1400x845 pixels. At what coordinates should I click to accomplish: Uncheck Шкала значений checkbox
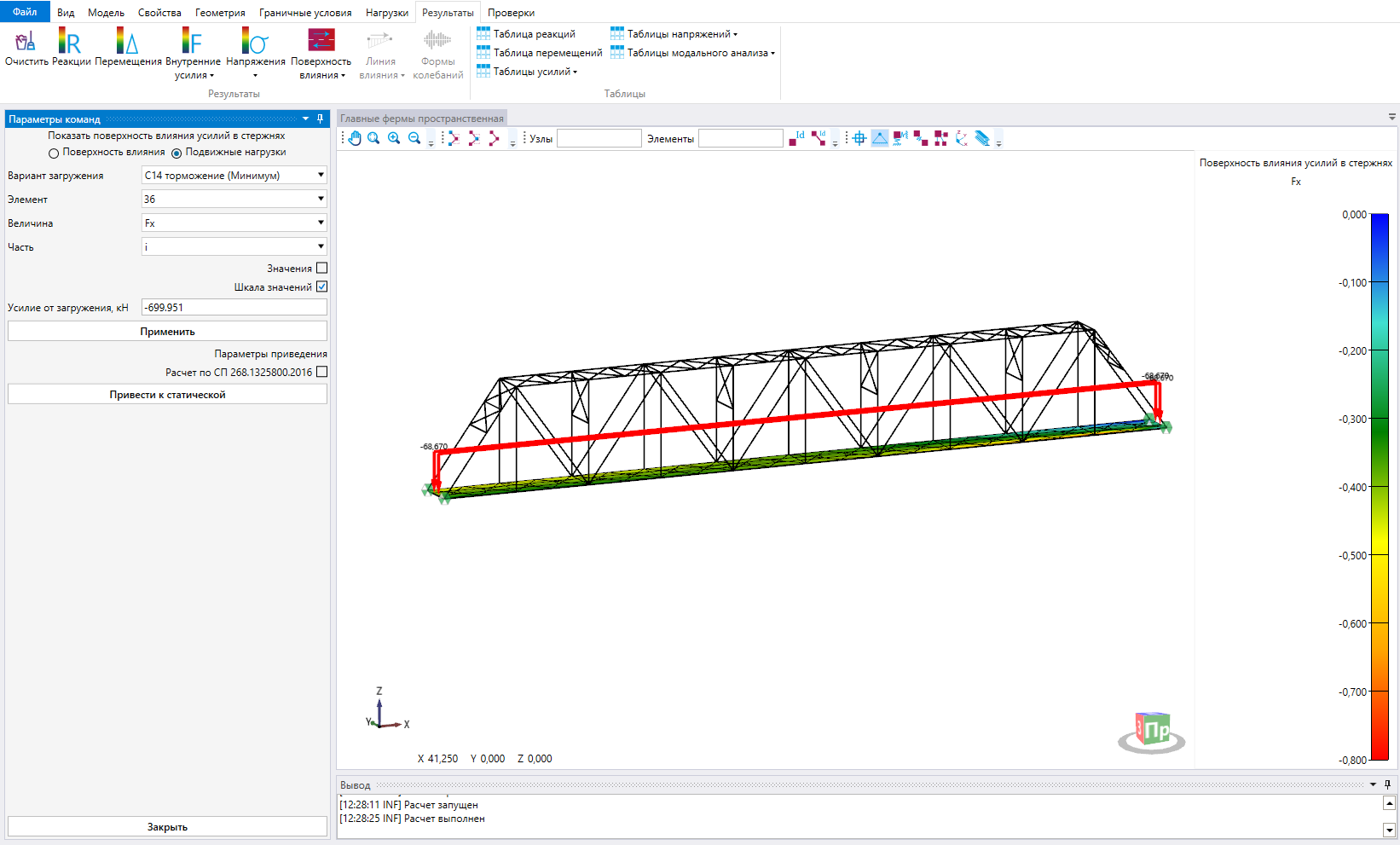coord(321,286)
